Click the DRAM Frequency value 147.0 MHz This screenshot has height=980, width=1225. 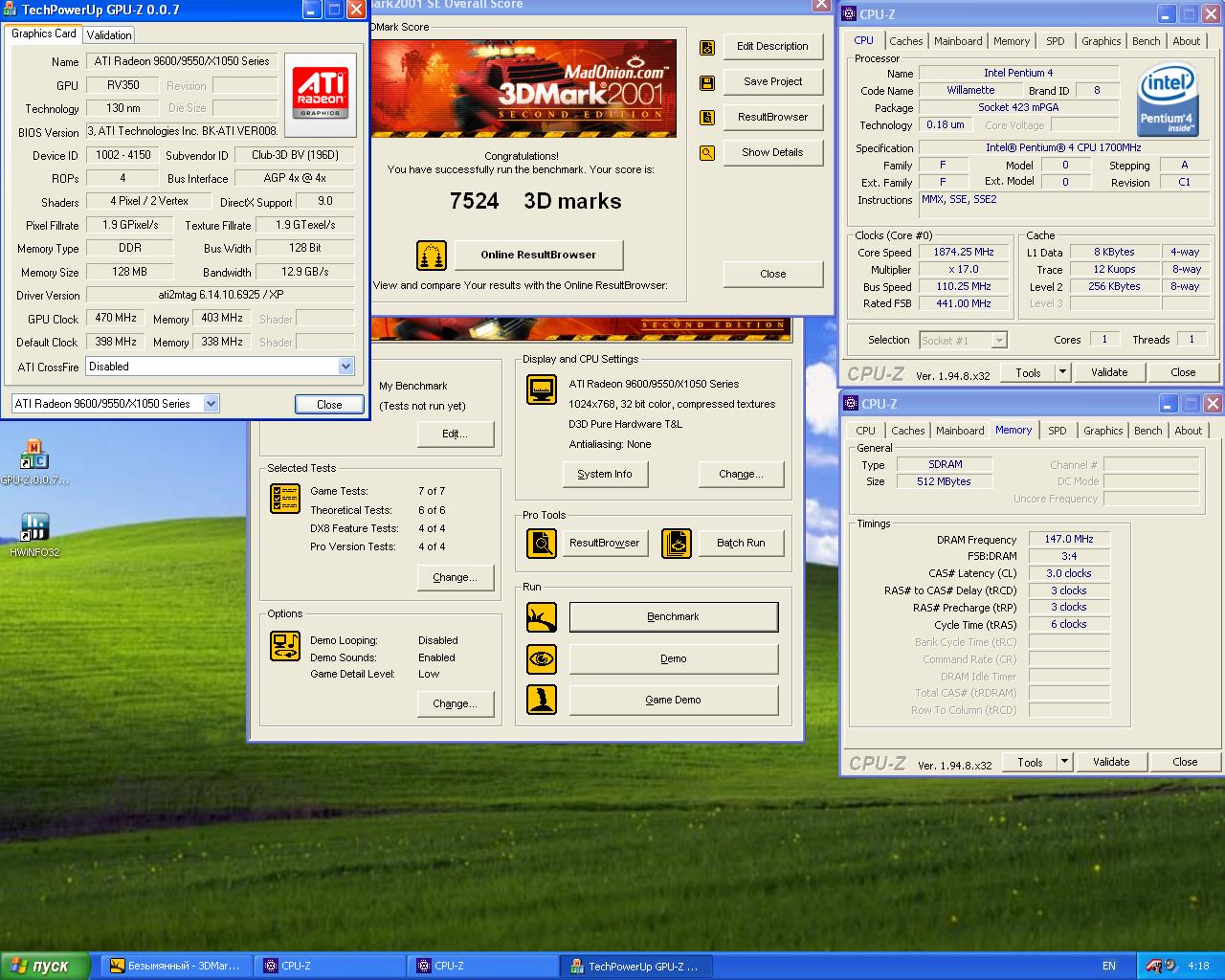[x=1069, y=539]
